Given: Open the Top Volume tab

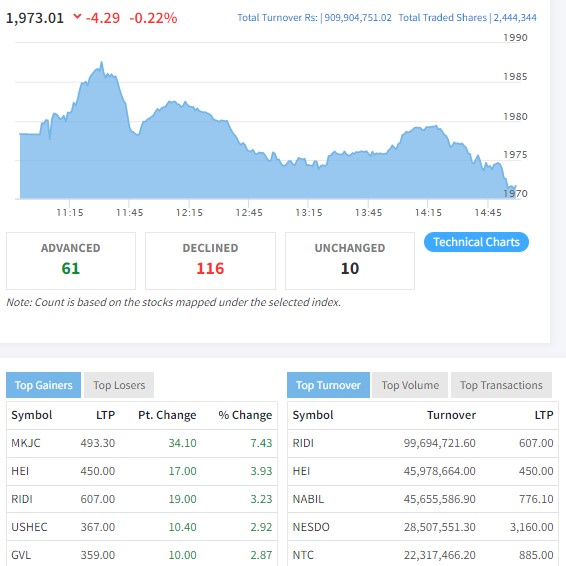Looking at the screenshot, I should click(410, 385).
